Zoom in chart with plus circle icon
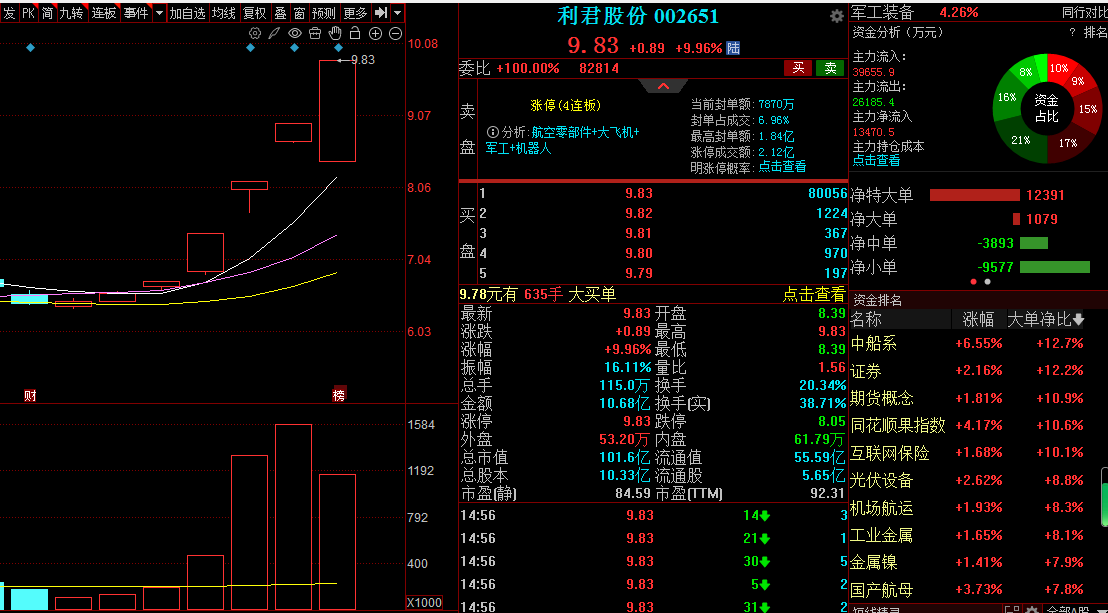The height and width of the screenshot is (613, 1108). pos(375,33)
